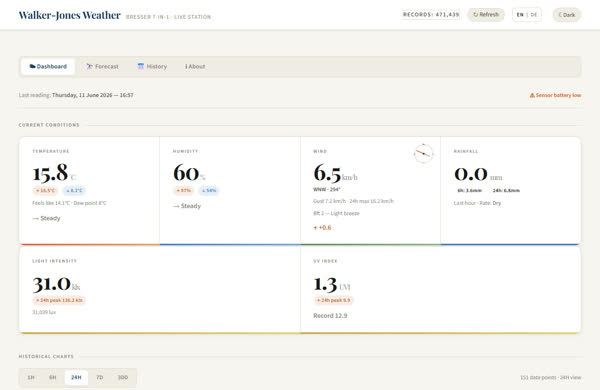Select the 30D chart range
The image size is (600, 390).
tap(123, 377)
